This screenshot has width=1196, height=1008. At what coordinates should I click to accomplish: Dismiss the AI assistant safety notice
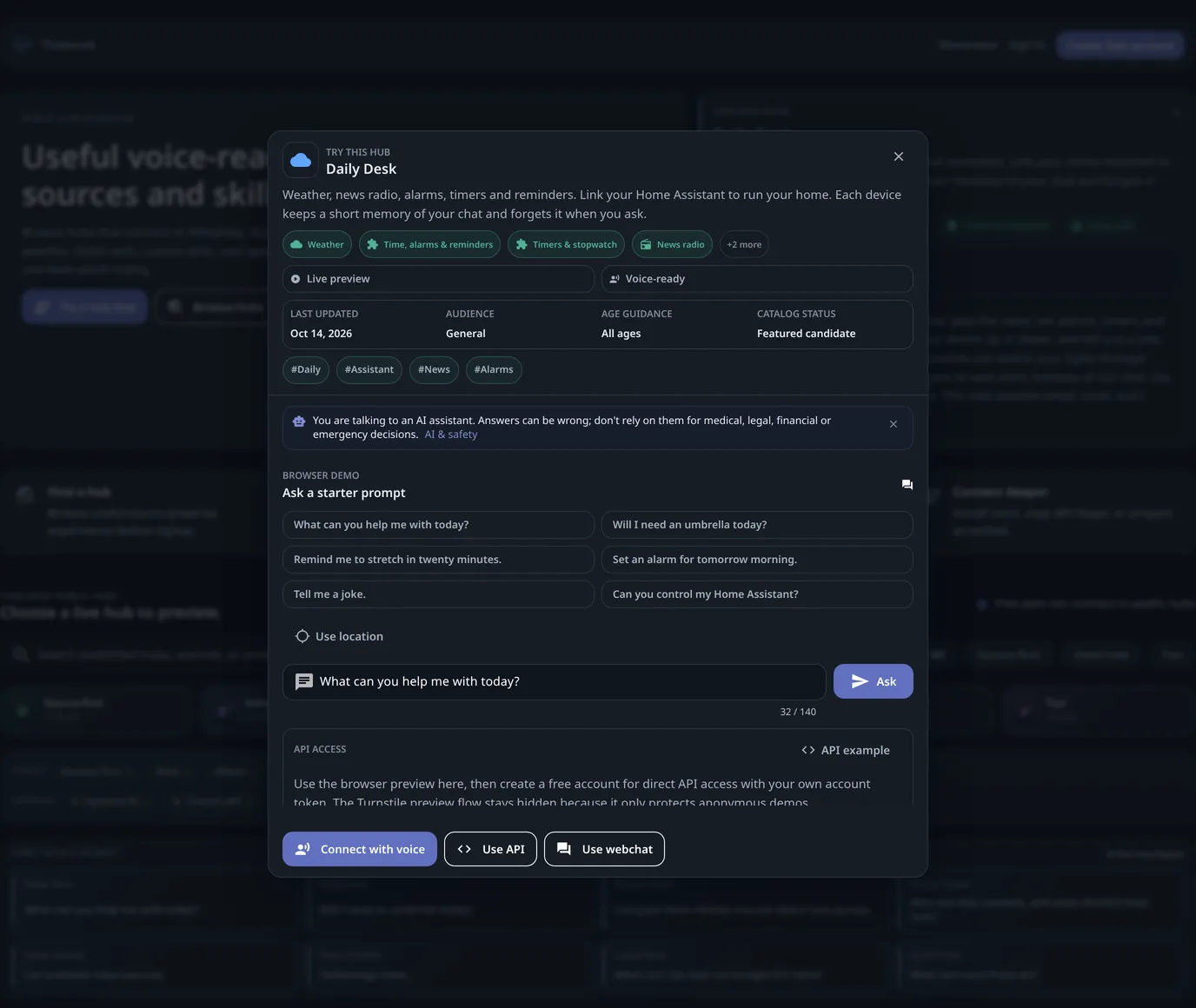pyautogui.click(x=894, y=424)
